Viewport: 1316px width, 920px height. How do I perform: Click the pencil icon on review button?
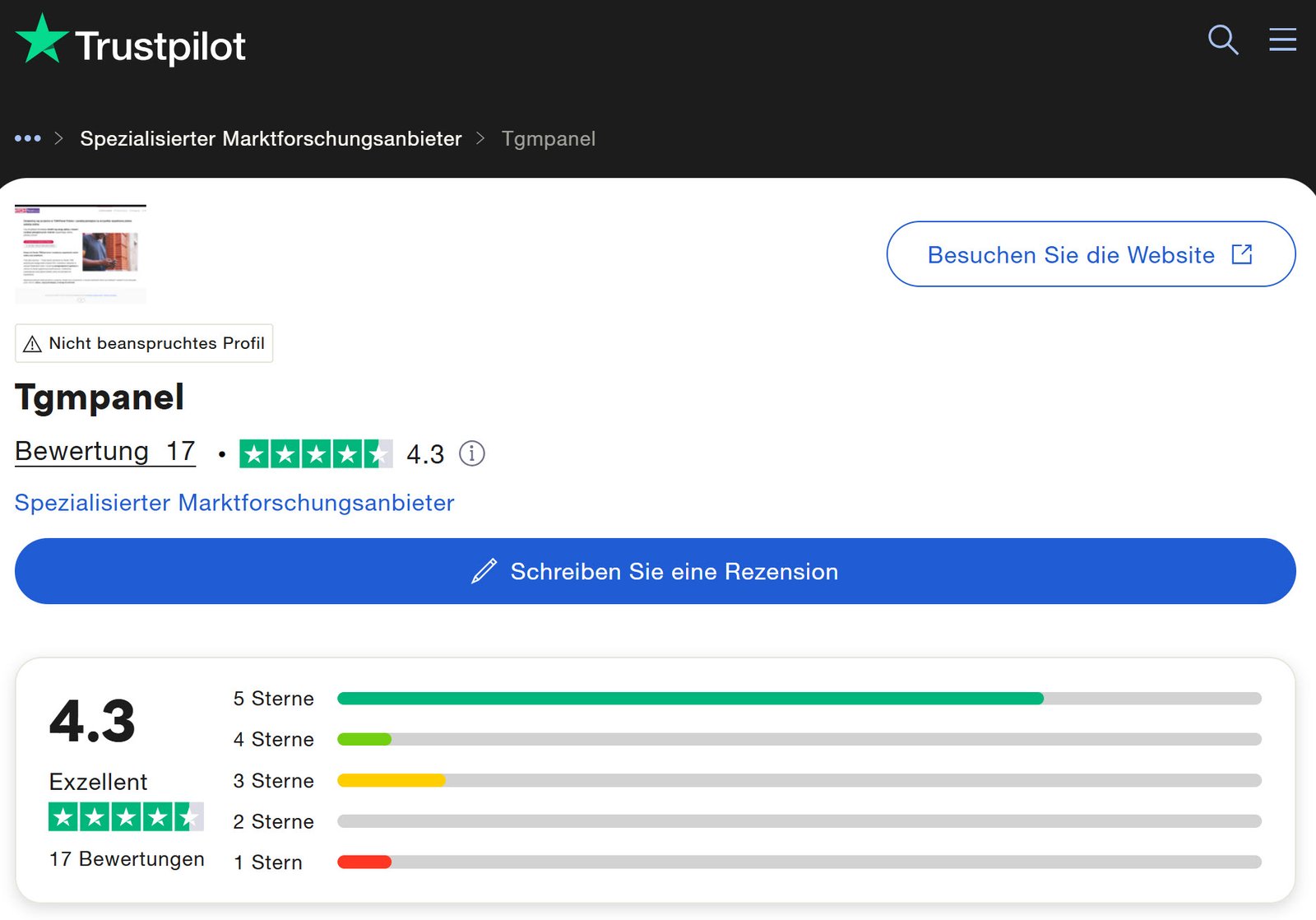[x=484, y=571]
